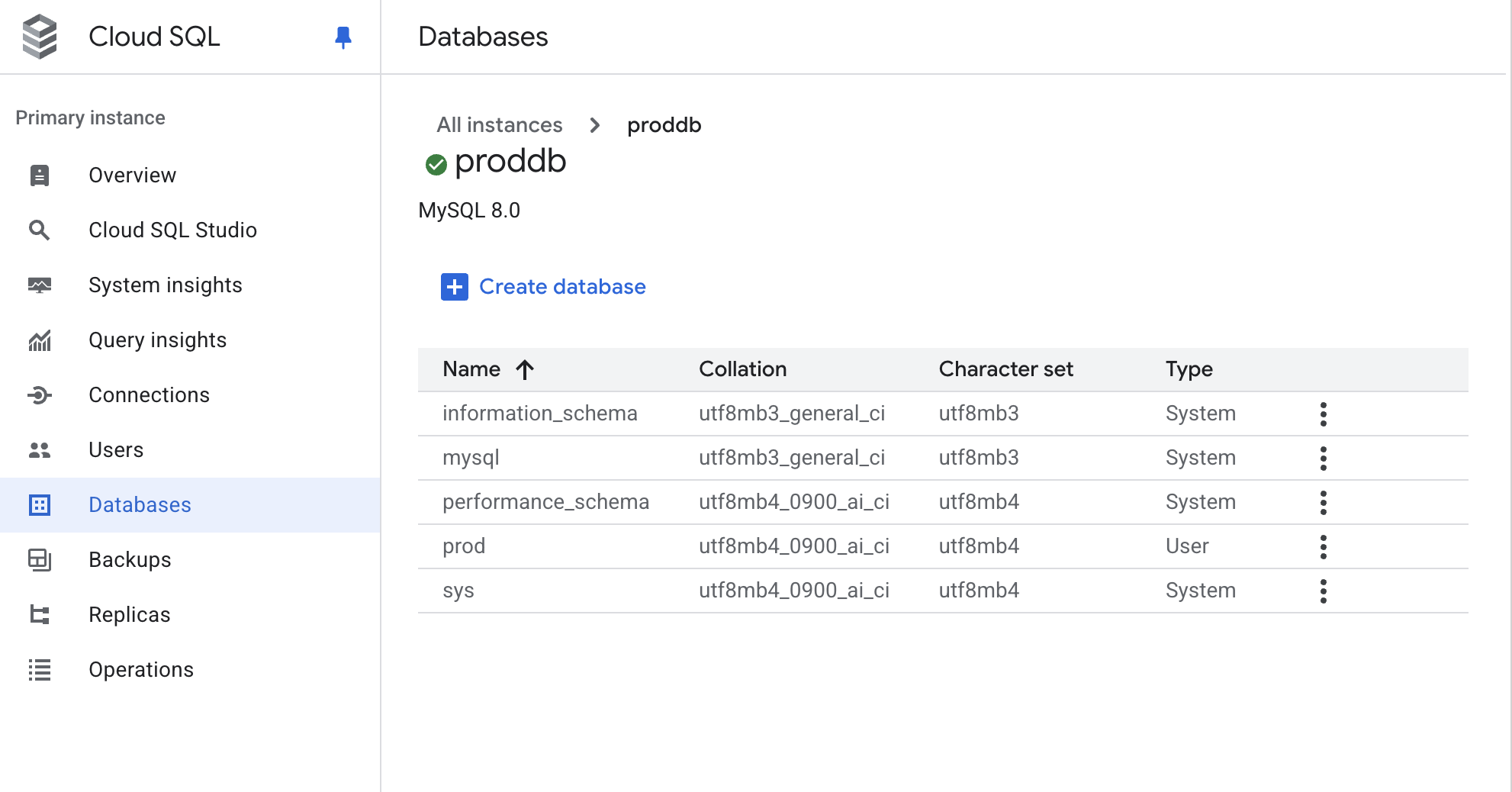
Task: Click the System insights chart icon
Action: coord(39,285)
